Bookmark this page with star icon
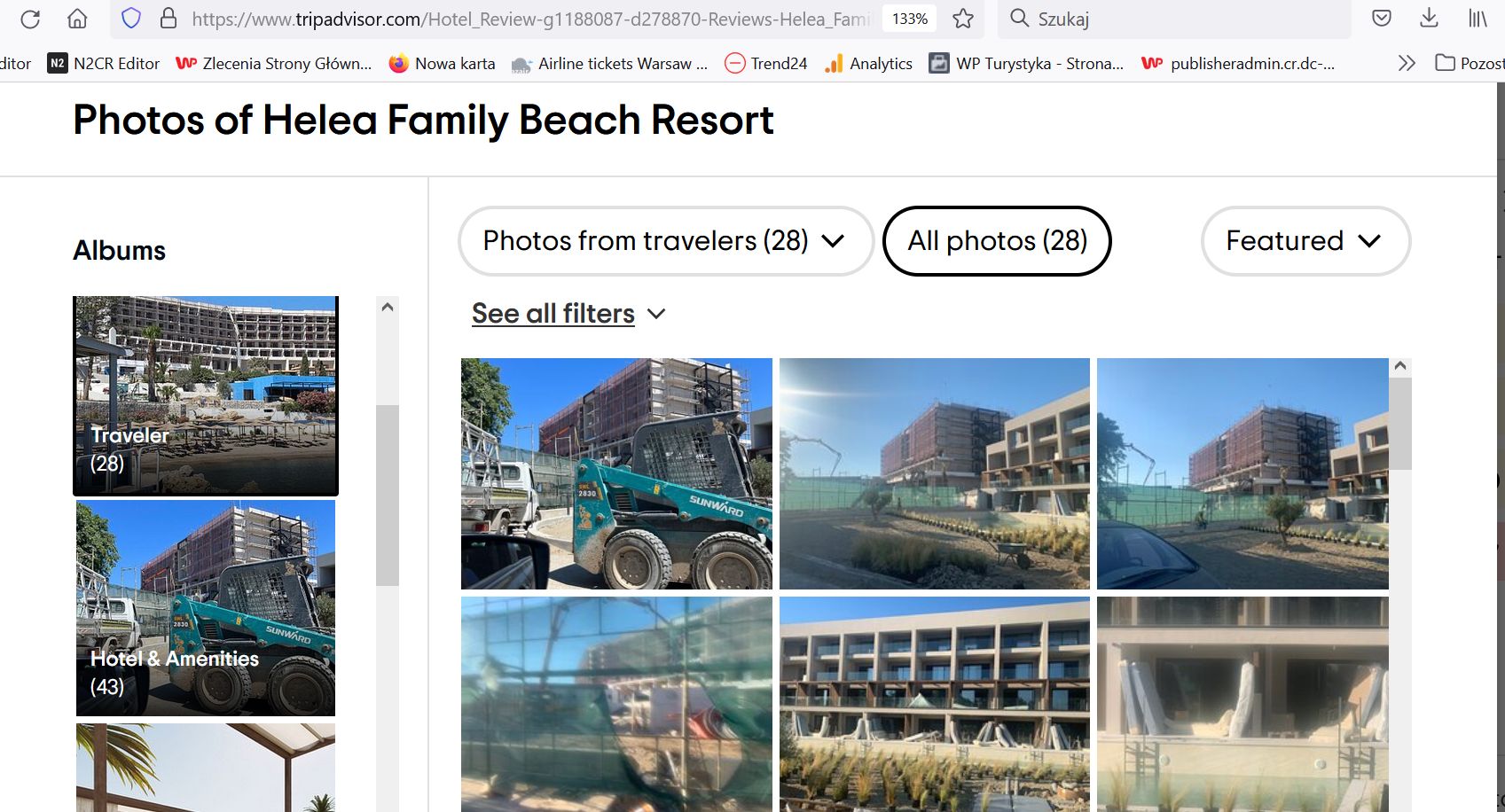This screenshot has height=812, width=1505. click(x=963, y=19)
